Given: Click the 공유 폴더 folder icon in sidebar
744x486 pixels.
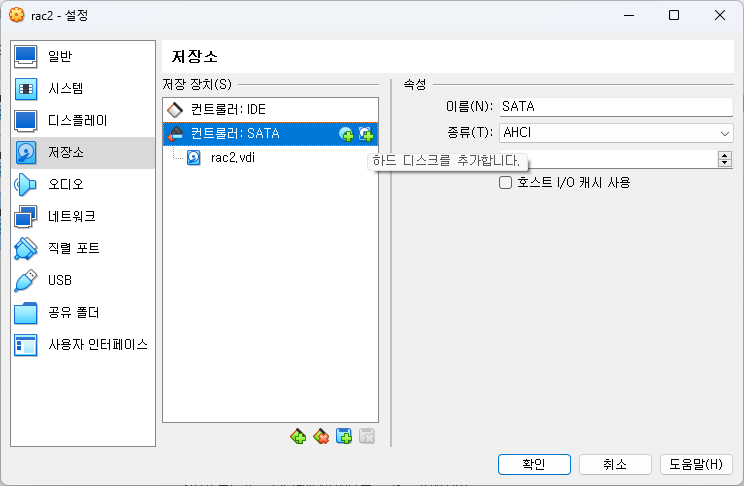Looking at the screenshot, I should point(26,313).
